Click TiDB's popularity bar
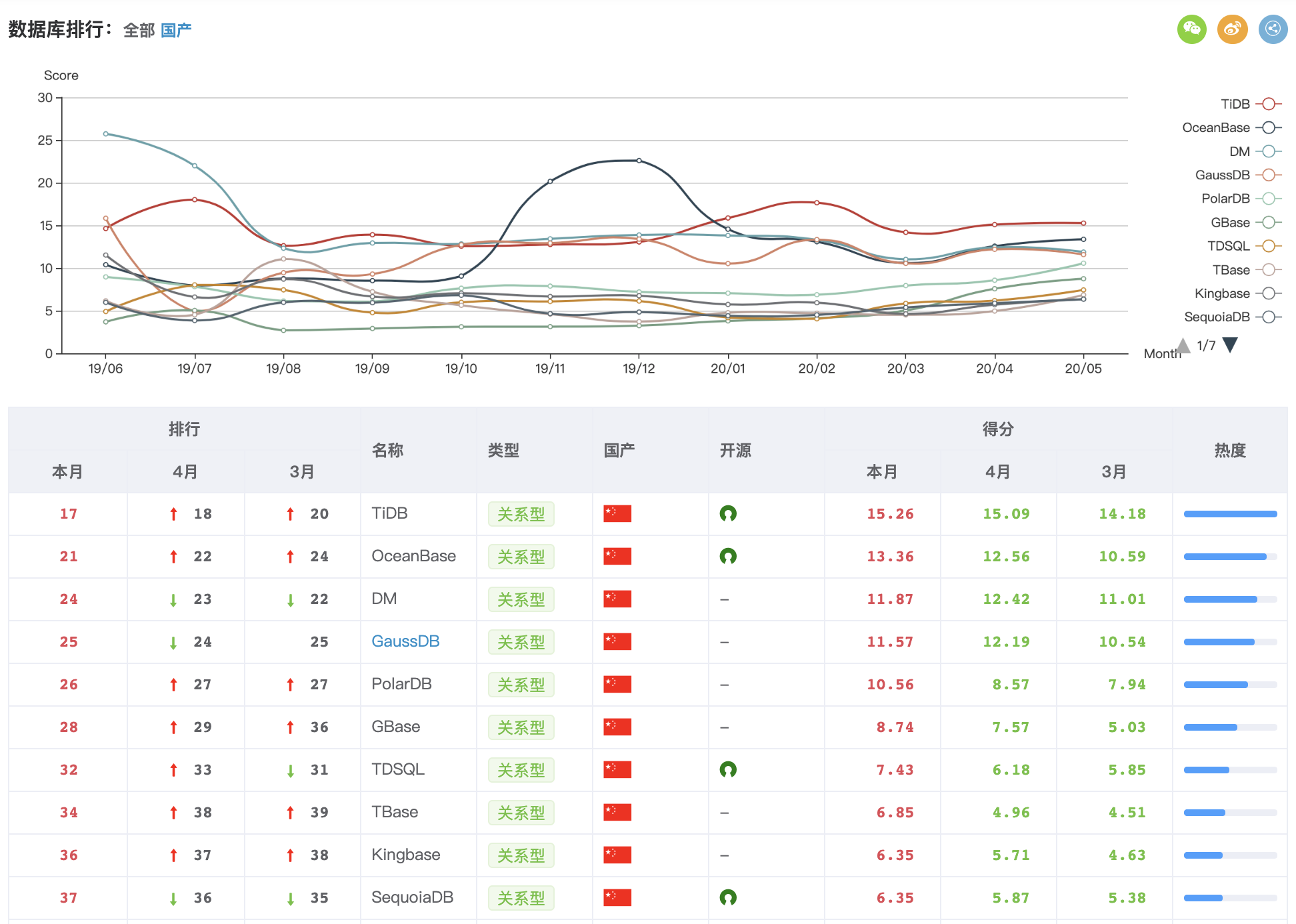 1230,514
